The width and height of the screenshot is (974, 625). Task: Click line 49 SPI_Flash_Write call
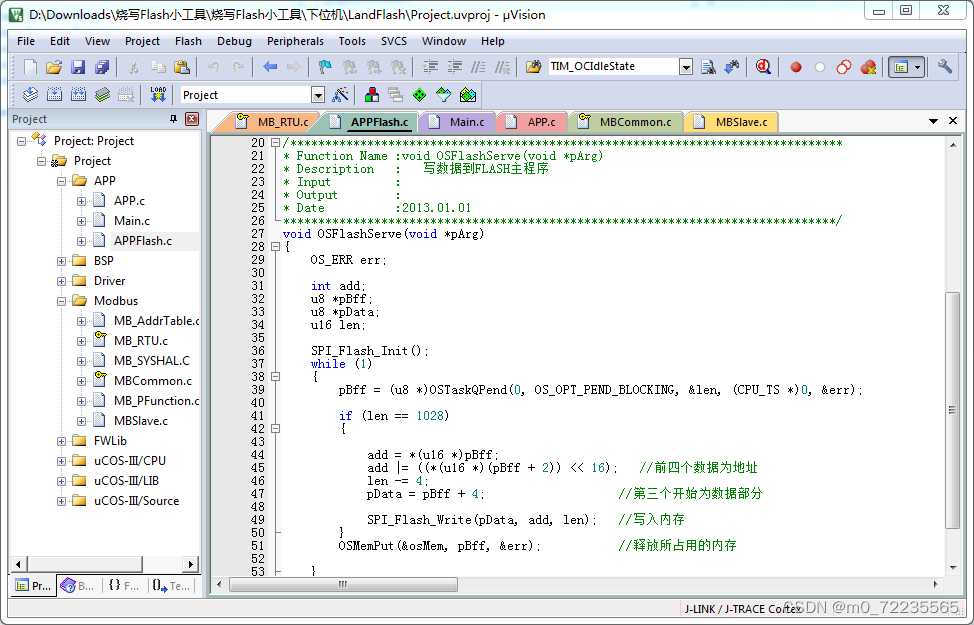[481, 520]
